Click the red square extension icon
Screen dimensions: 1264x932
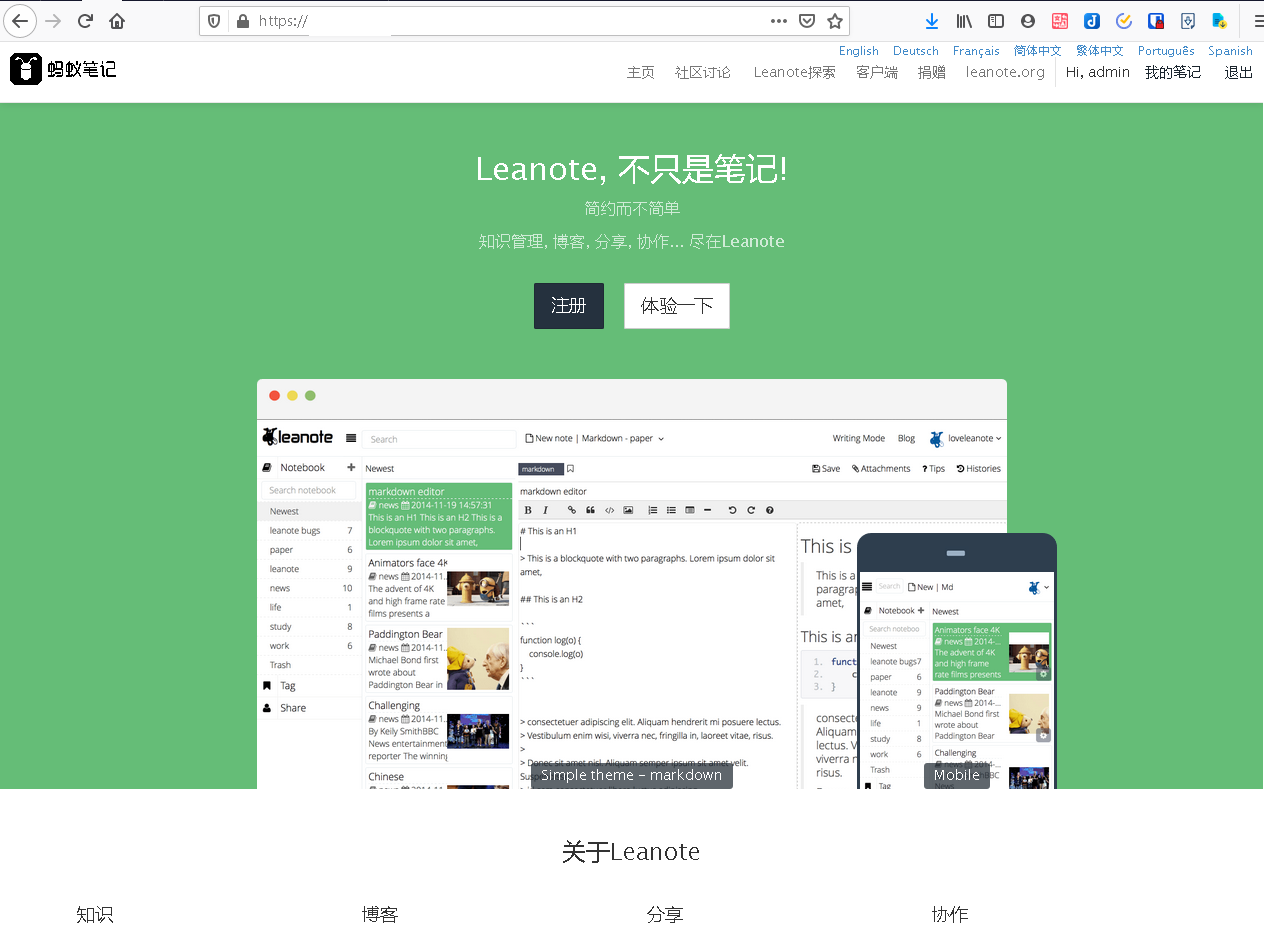pos(1060,21)
